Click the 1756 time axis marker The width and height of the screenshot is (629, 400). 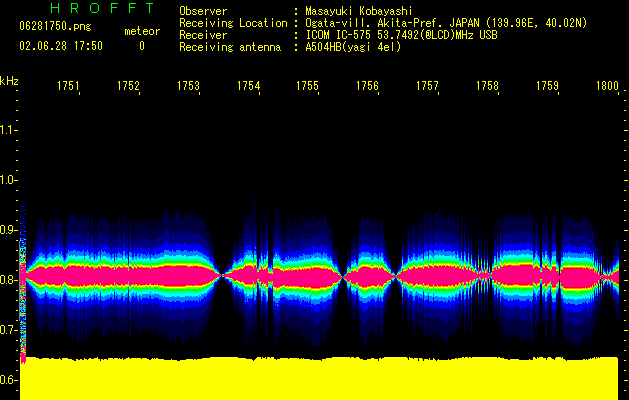pyautogui.click(x=367, y=86)
